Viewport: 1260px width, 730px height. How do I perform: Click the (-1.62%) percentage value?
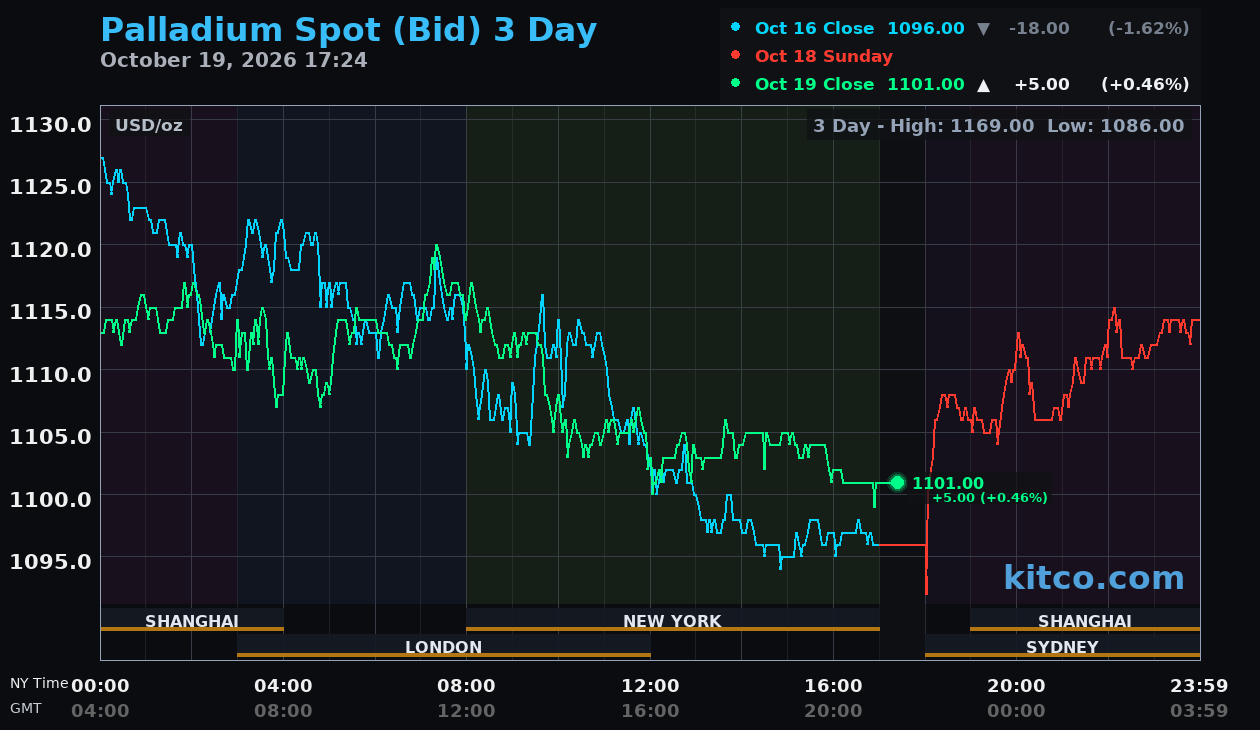pos(1149,29)
